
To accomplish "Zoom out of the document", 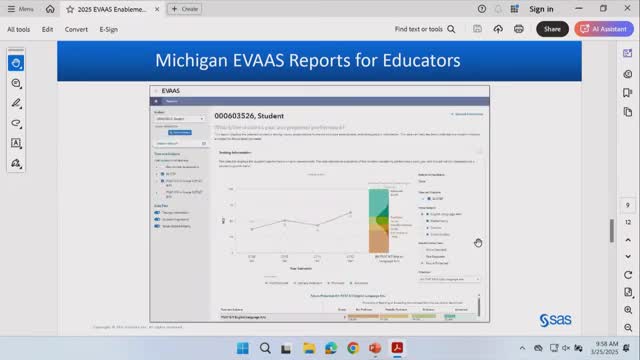I will pyautogui.click(x=628, y=327).
